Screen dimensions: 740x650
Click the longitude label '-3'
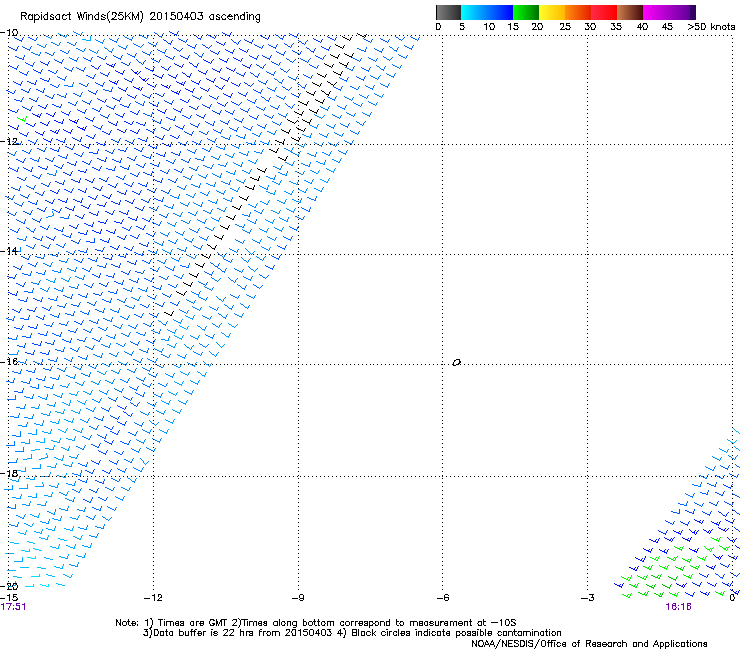point(588,598)
